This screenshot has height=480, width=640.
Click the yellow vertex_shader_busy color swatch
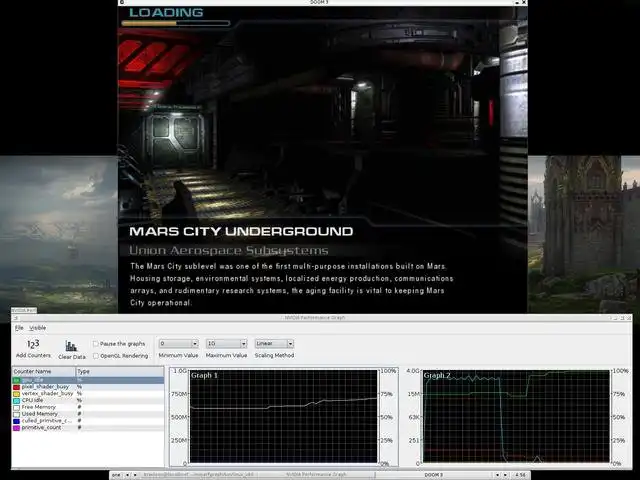(x=16, y=394)
